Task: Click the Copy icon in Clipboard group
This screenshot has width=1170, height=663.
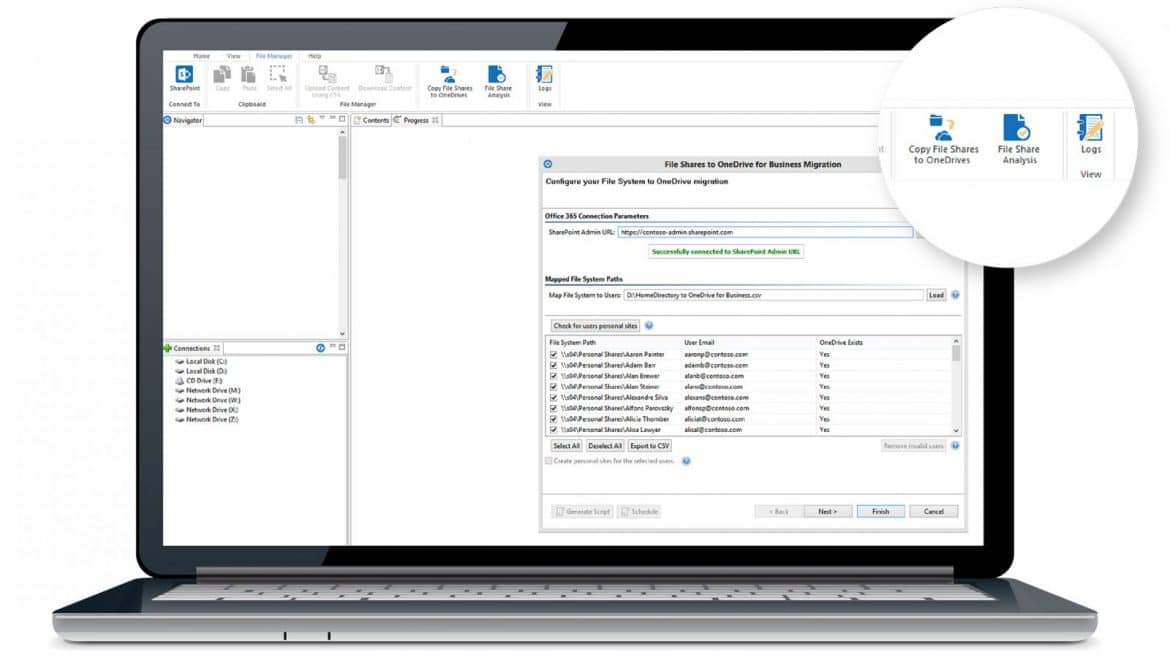Action: [x=222, y=75]
